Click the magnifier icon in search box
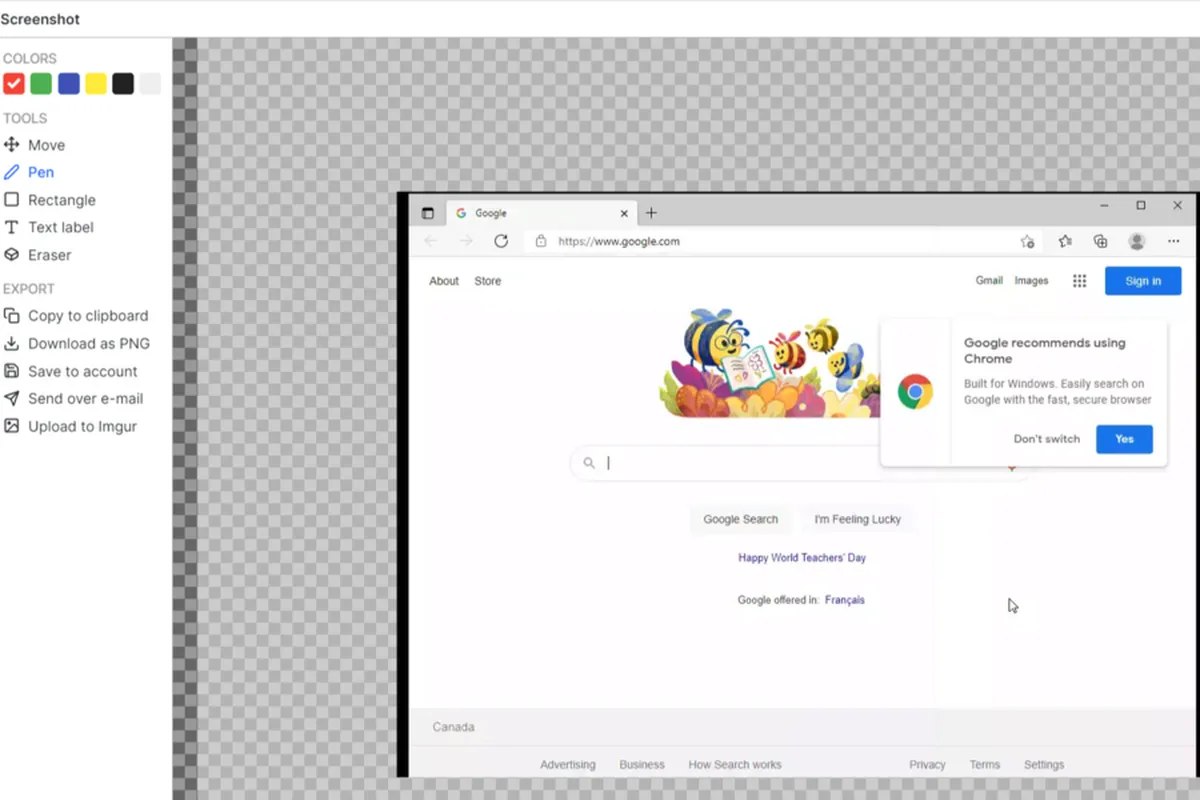The image size is (1200, 800). pos(589,463)
